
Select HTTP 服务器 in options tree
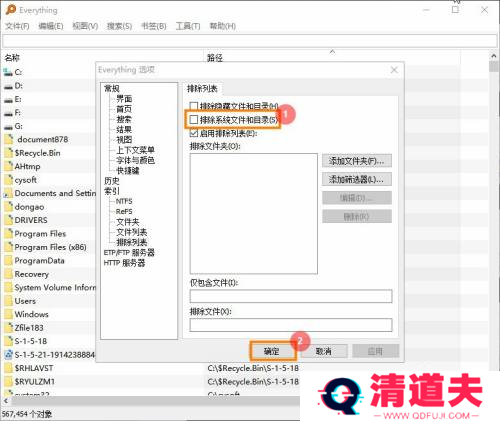click(124, 263)
